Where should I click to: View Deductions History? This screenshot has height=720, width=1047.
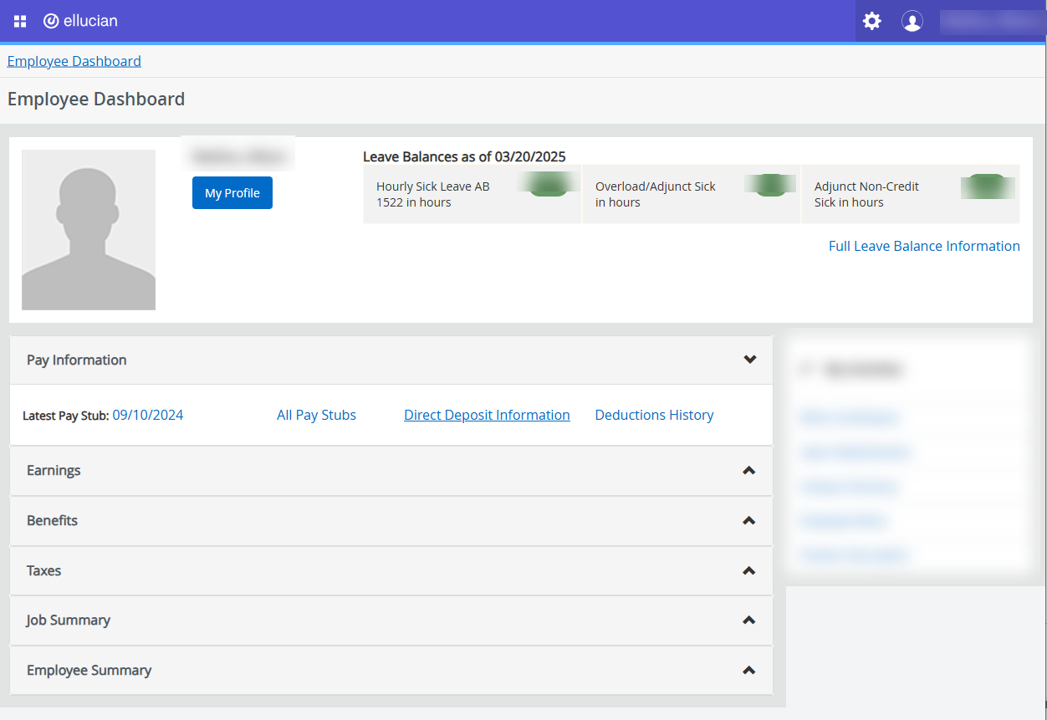(x=654, y=415)
